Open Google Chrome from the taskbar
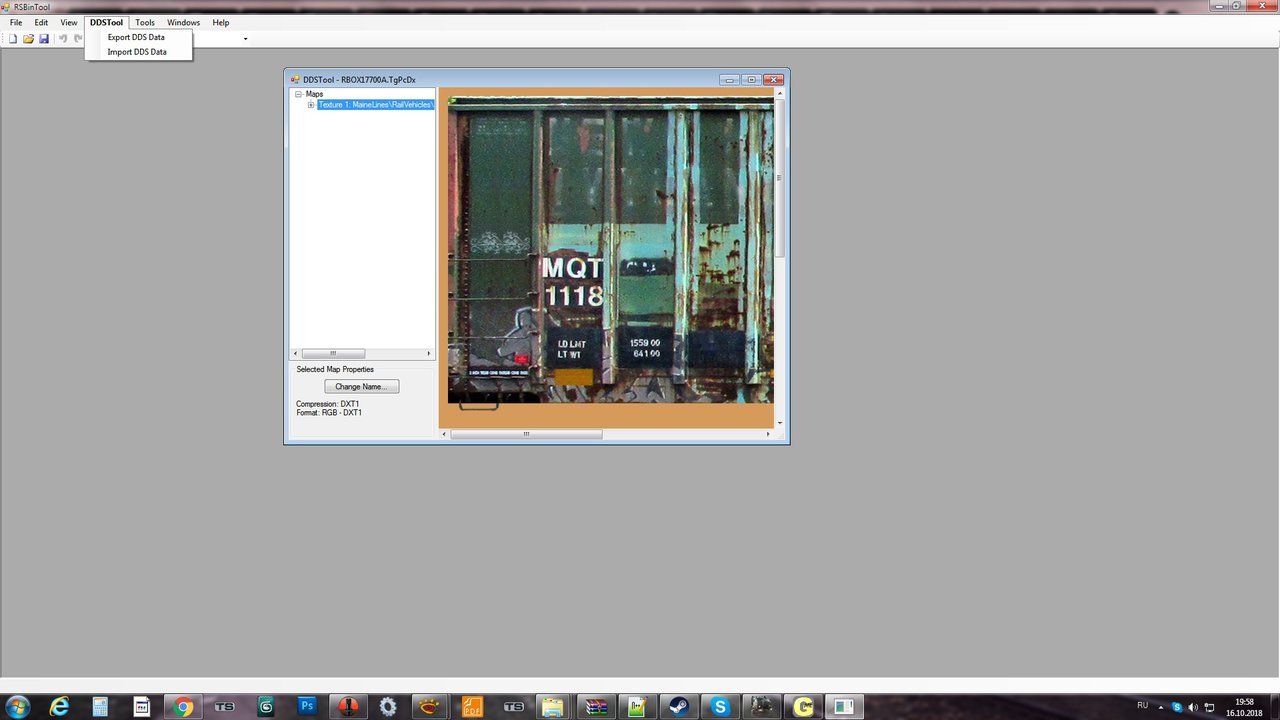This screenshot has height=720, width=1280. (x=183, y=706)
